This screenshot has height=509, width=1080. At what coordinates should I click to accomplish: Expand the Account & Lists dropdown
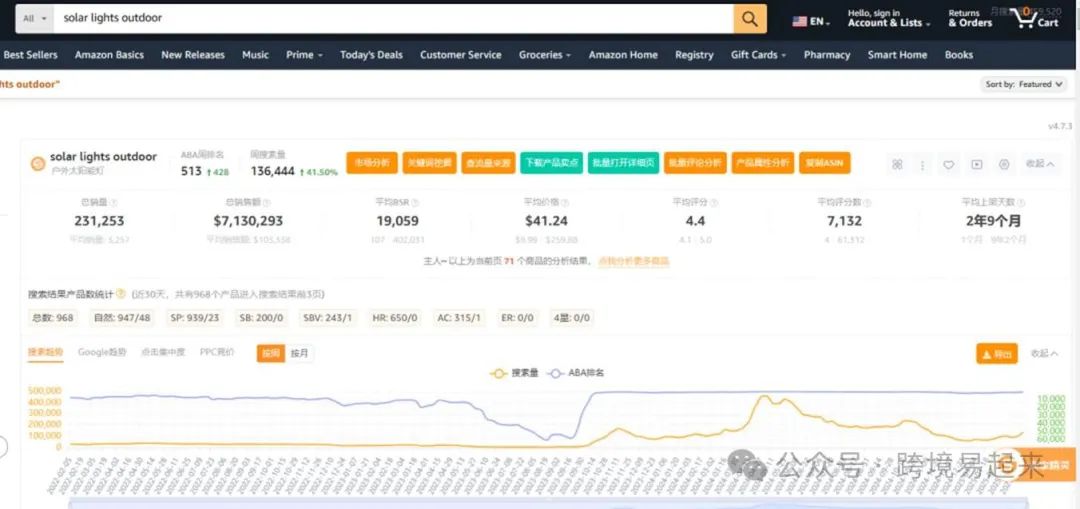point(889,19)
